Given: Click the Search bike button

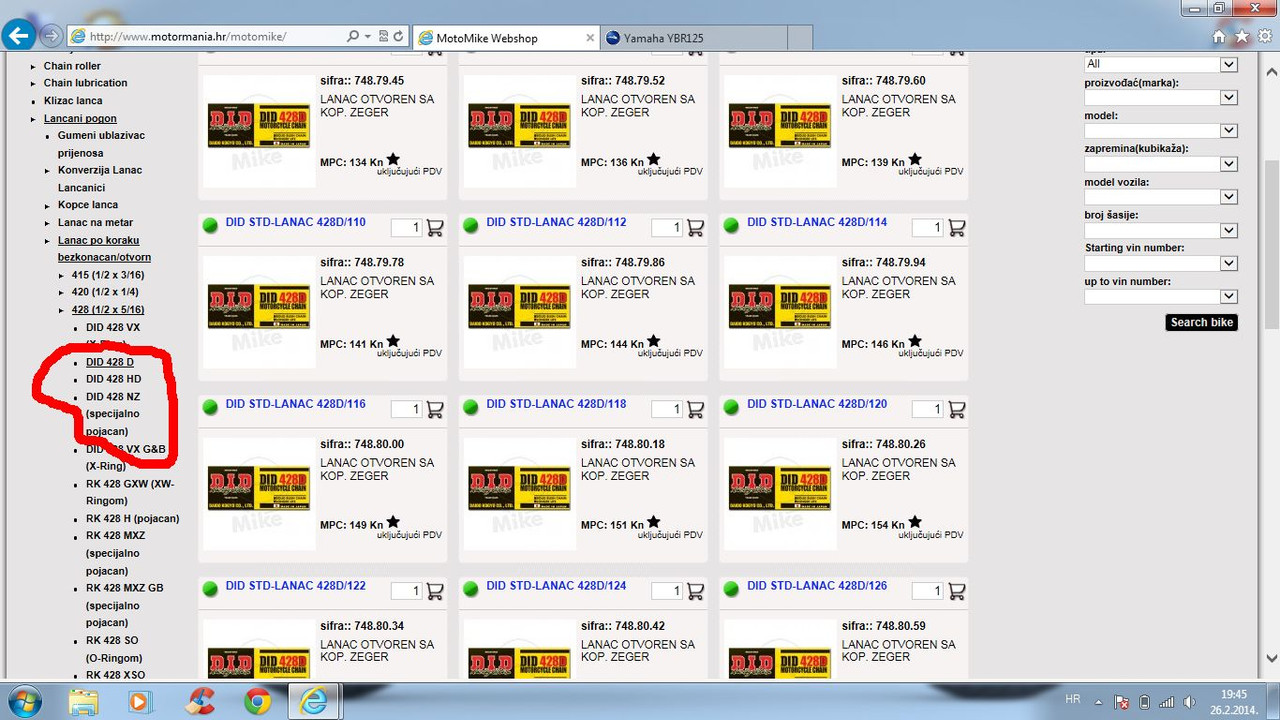Looking at the screenshot, I should (1202, 322).
